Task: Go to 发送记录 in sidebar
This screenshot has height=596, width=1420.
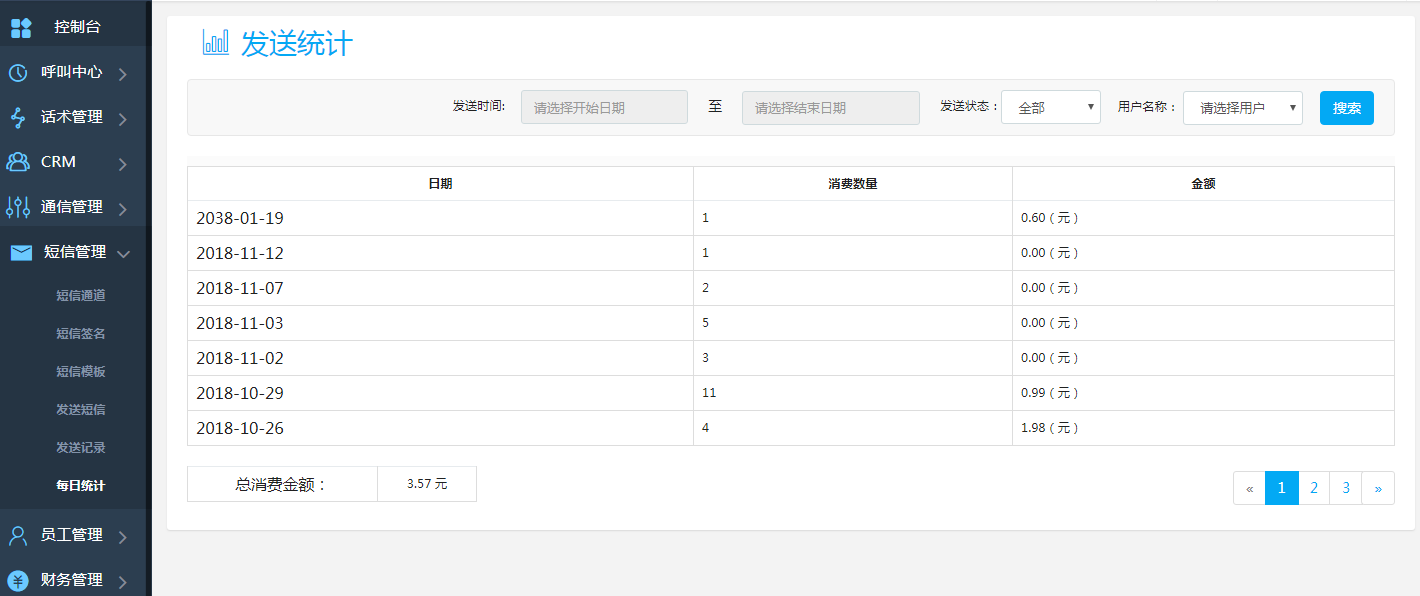Action: click(x=81, y=447)
